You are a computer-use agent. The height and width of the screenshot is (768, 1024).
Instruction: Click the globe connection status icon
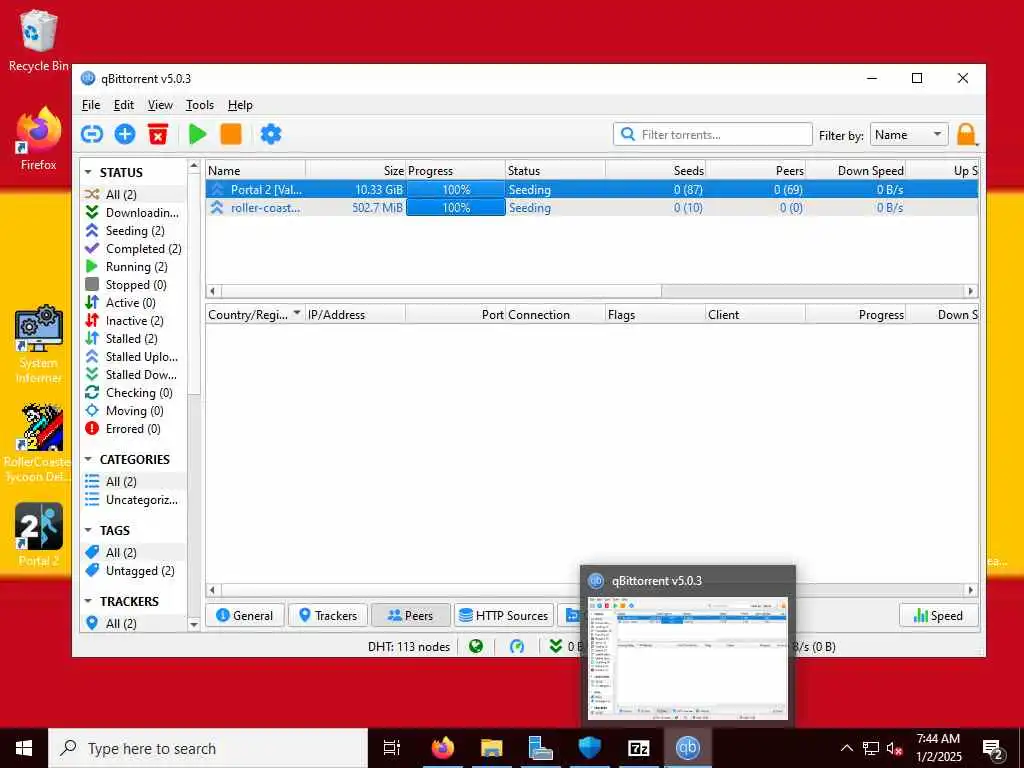[x=476, y=647]
